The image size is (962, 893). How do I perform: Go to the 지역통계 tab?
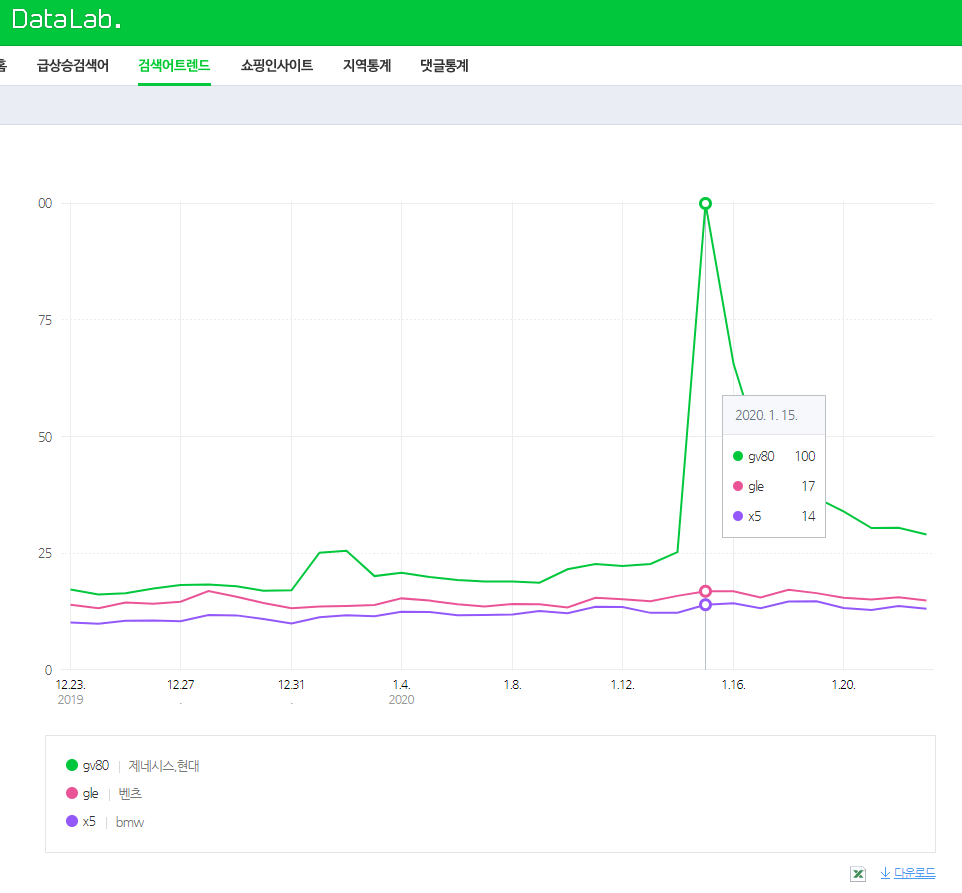[367, 66]
